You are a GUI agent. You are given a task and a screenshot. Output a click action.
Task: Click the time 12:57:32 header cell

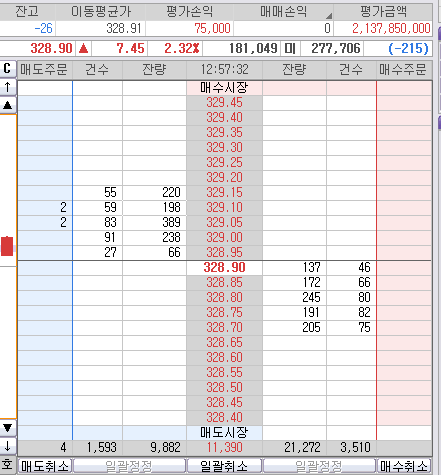point(224,70)
